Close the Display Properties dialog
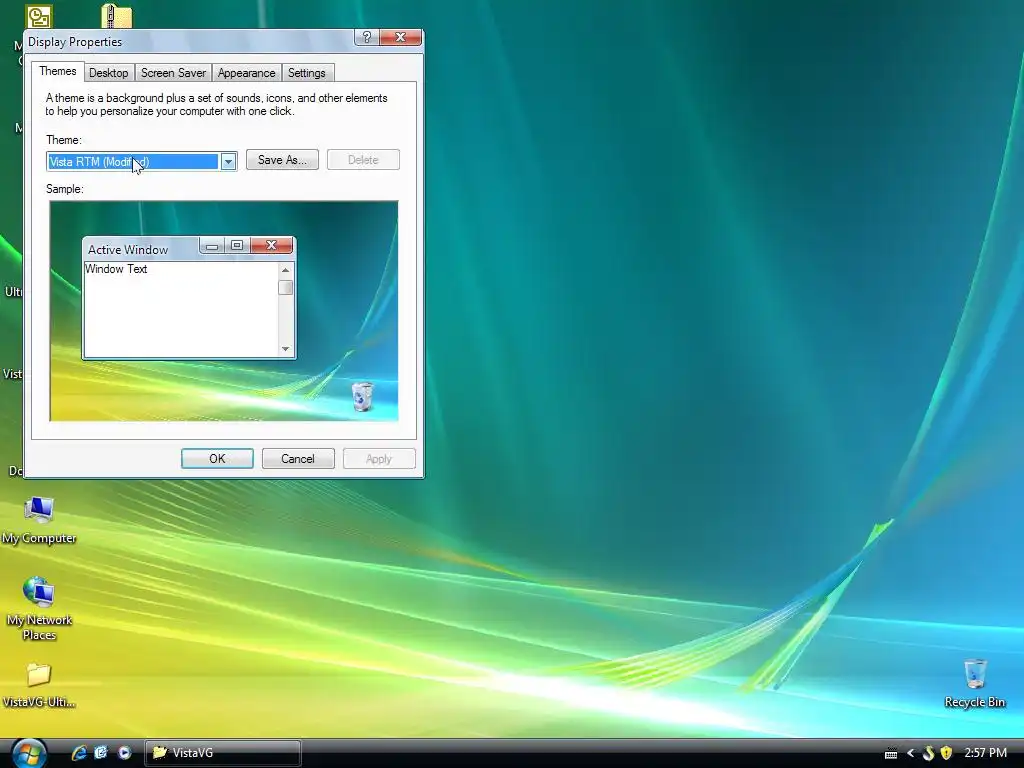 point(400,37)
